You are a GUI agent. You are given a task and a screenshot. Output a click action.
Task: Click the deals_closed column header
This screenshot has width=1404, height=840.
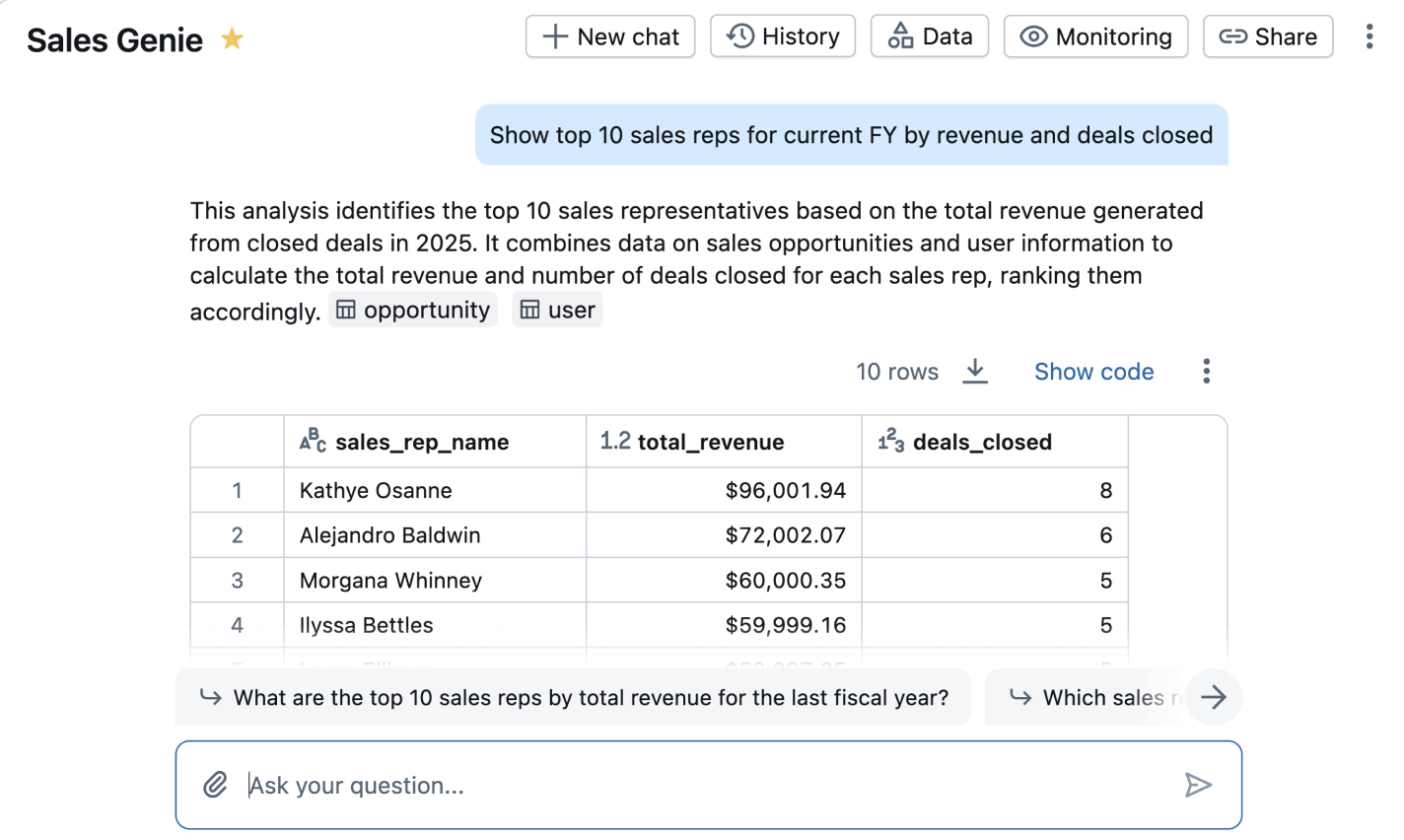click(x=981, y=442)
